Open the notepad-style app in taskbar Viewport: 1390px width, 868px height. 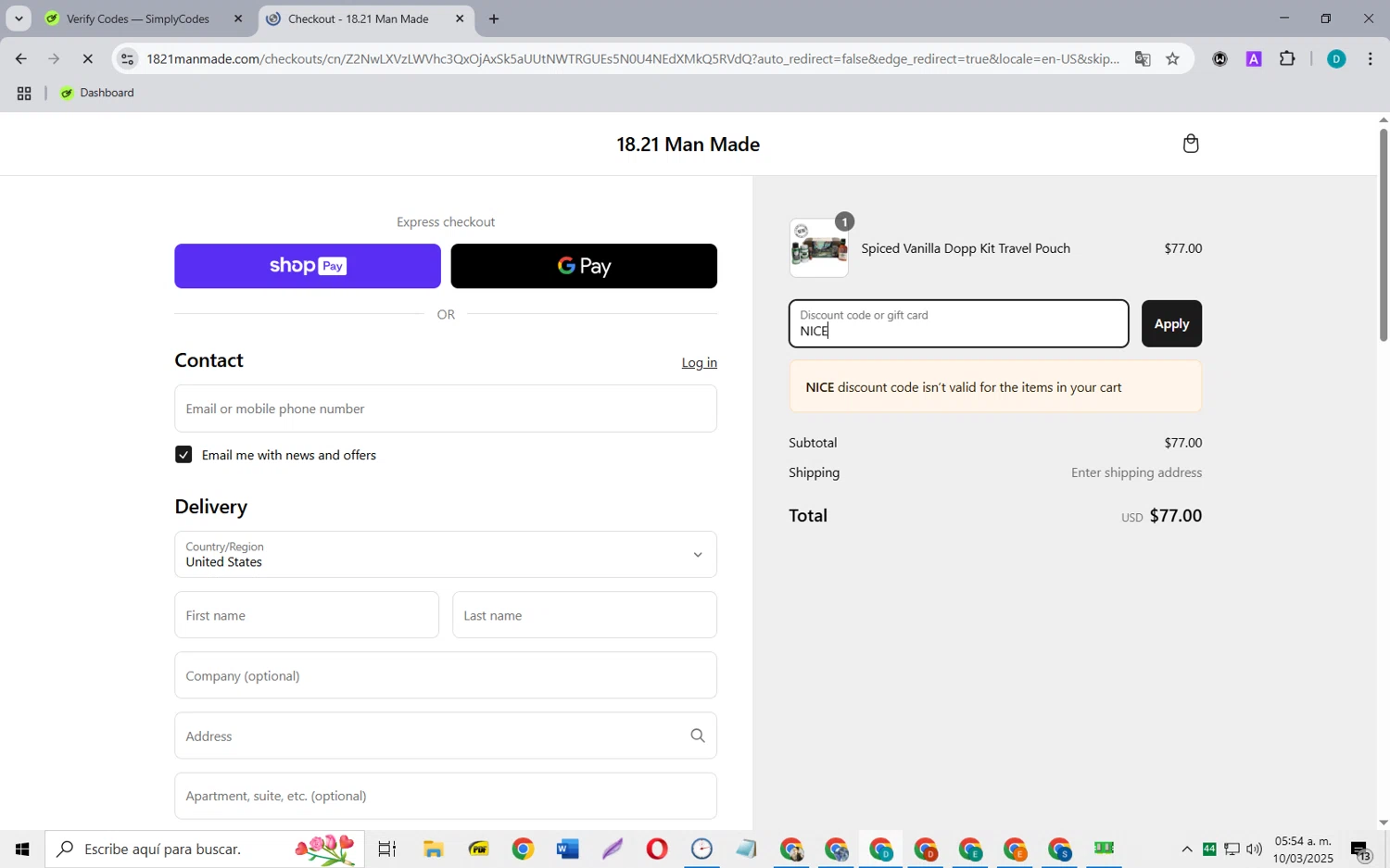(x=747, y=849)
